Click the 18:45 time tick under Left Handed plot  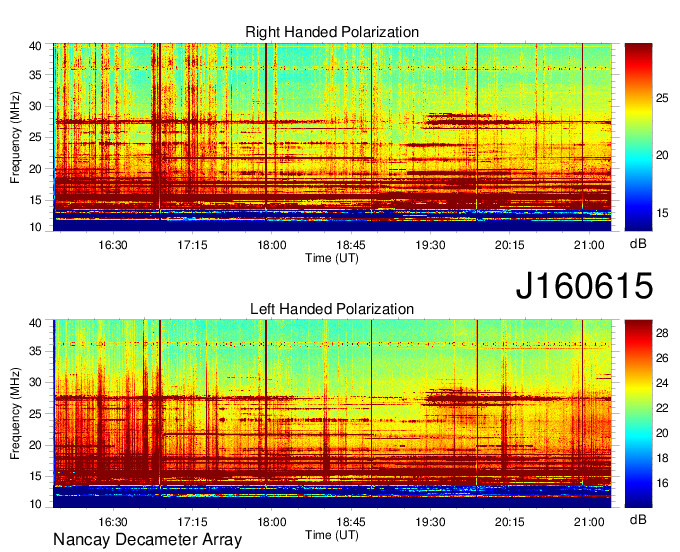point(351,522)
